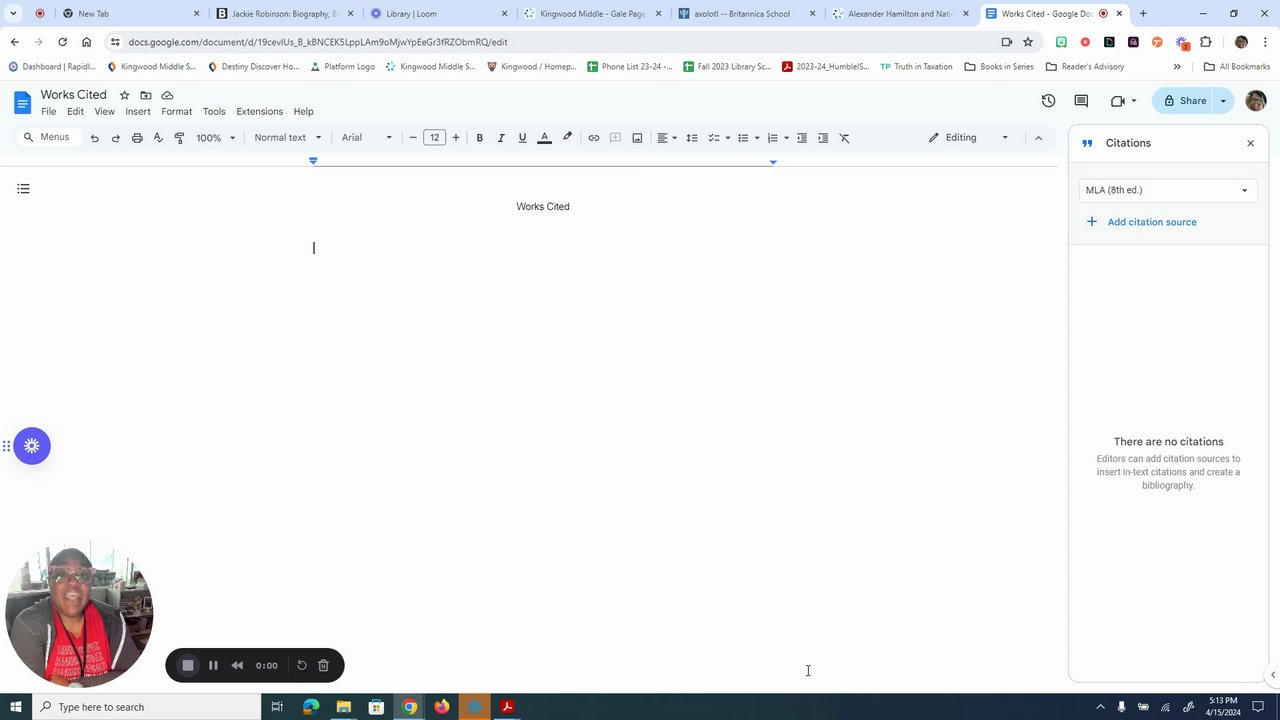Open the Tools menu
This screenshot has height=720, width=1280.
(x=214, y=112)
